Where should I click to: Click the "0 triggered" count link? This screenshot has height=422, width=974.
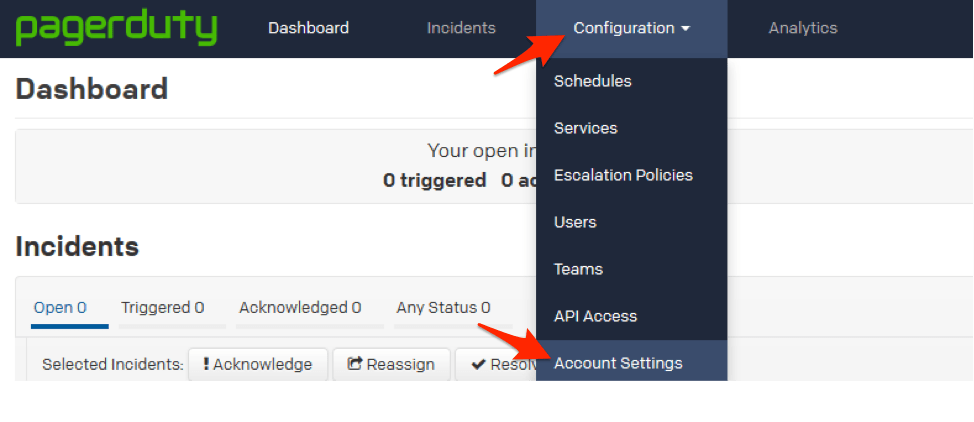coord(434,180)
